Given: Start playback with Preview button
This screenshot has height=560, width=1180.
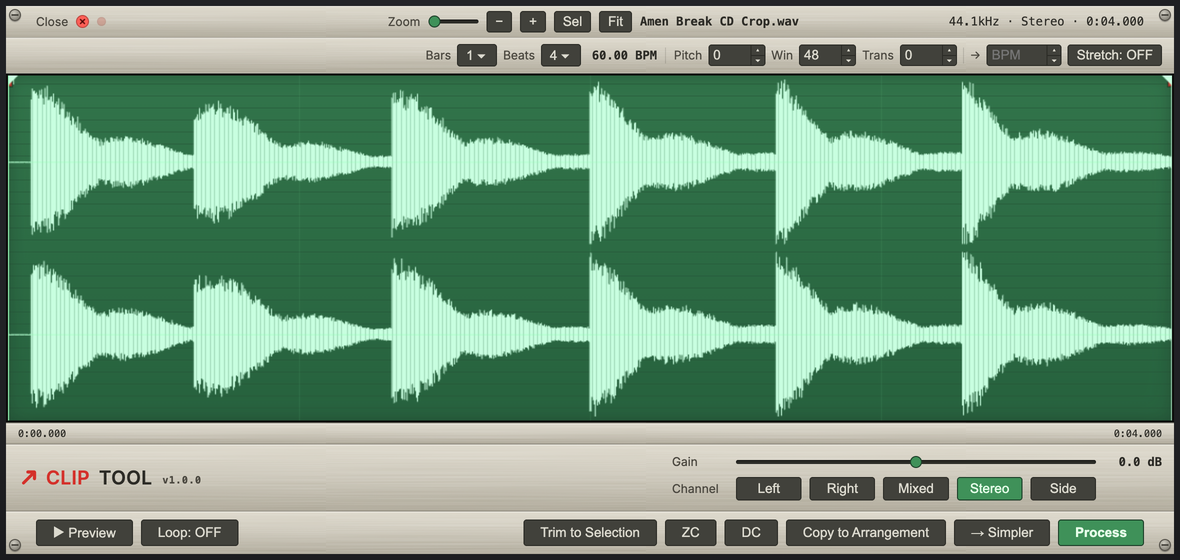Looking at the screenshot, I should coord(84,532).
